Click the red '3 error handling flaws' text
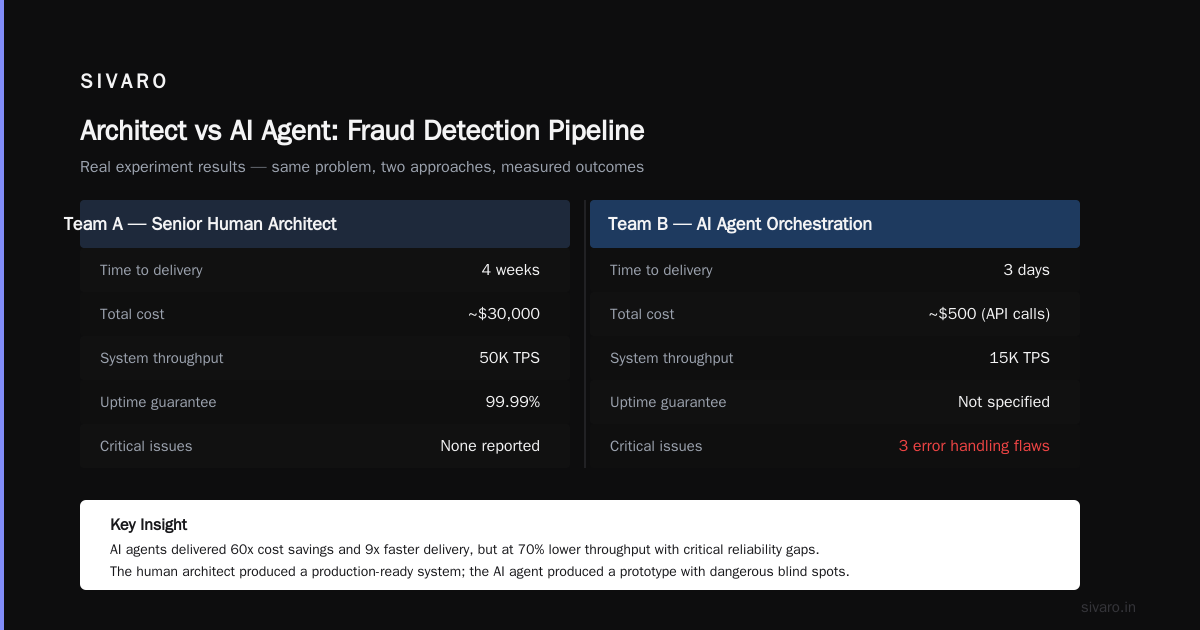 coord(974,446)
